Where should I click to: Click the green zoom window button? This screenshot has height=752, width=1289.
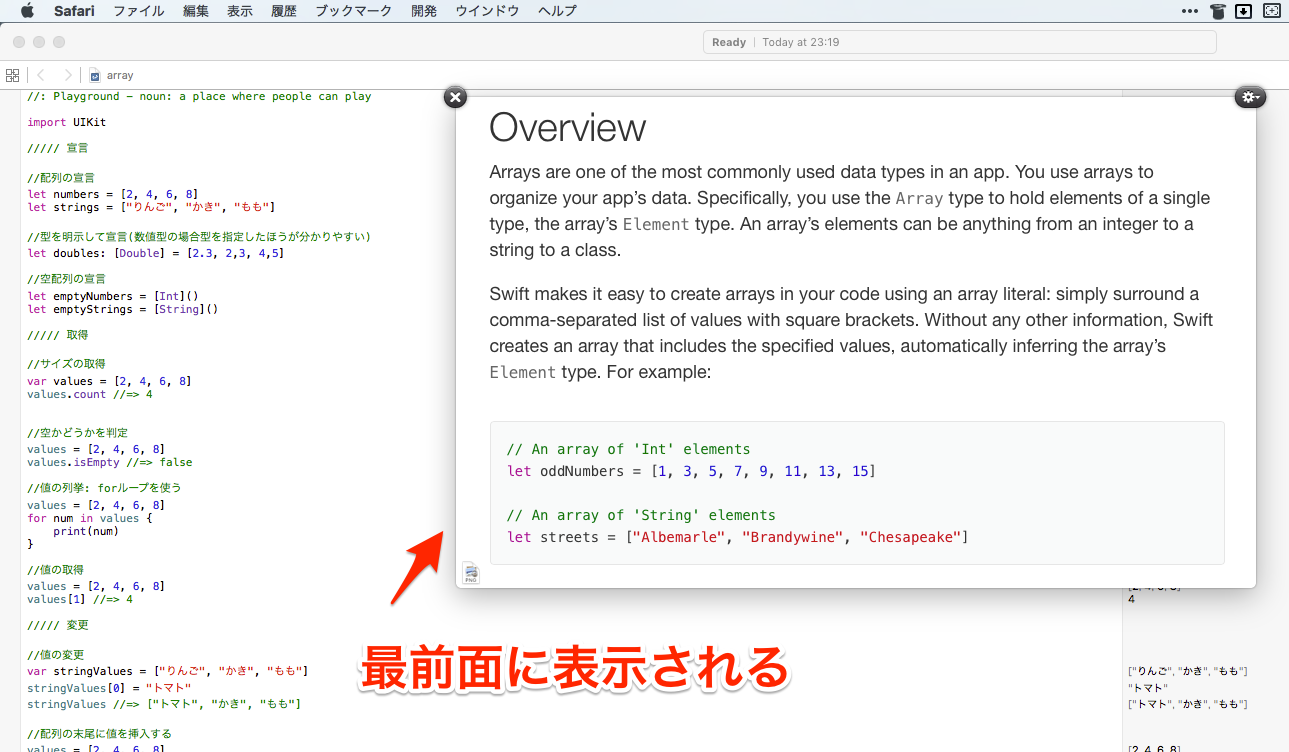point(59,42)
